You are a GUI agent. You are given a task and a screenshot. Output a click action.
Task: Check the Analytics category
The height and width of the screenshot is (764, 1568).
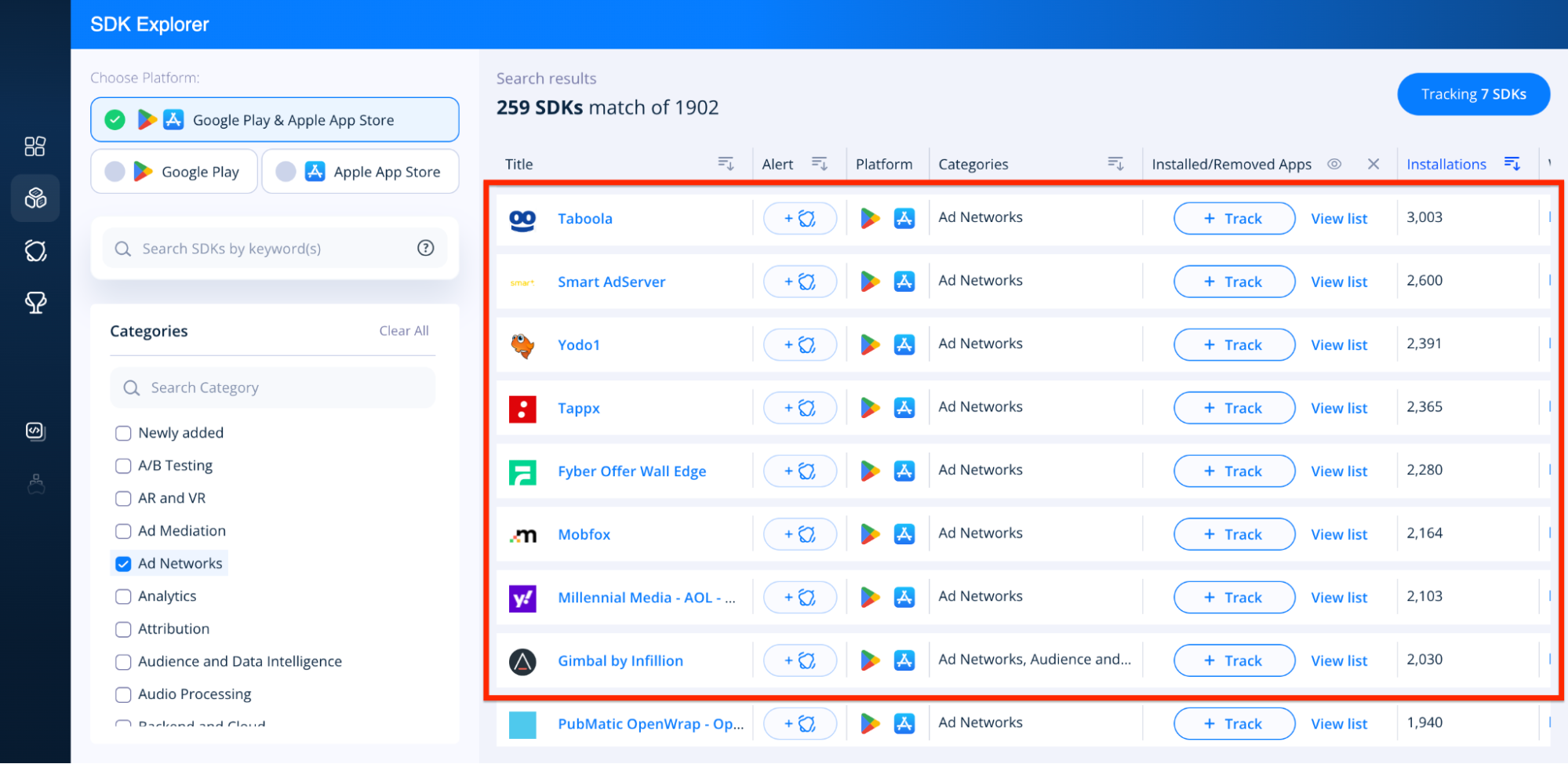point(123,596)
